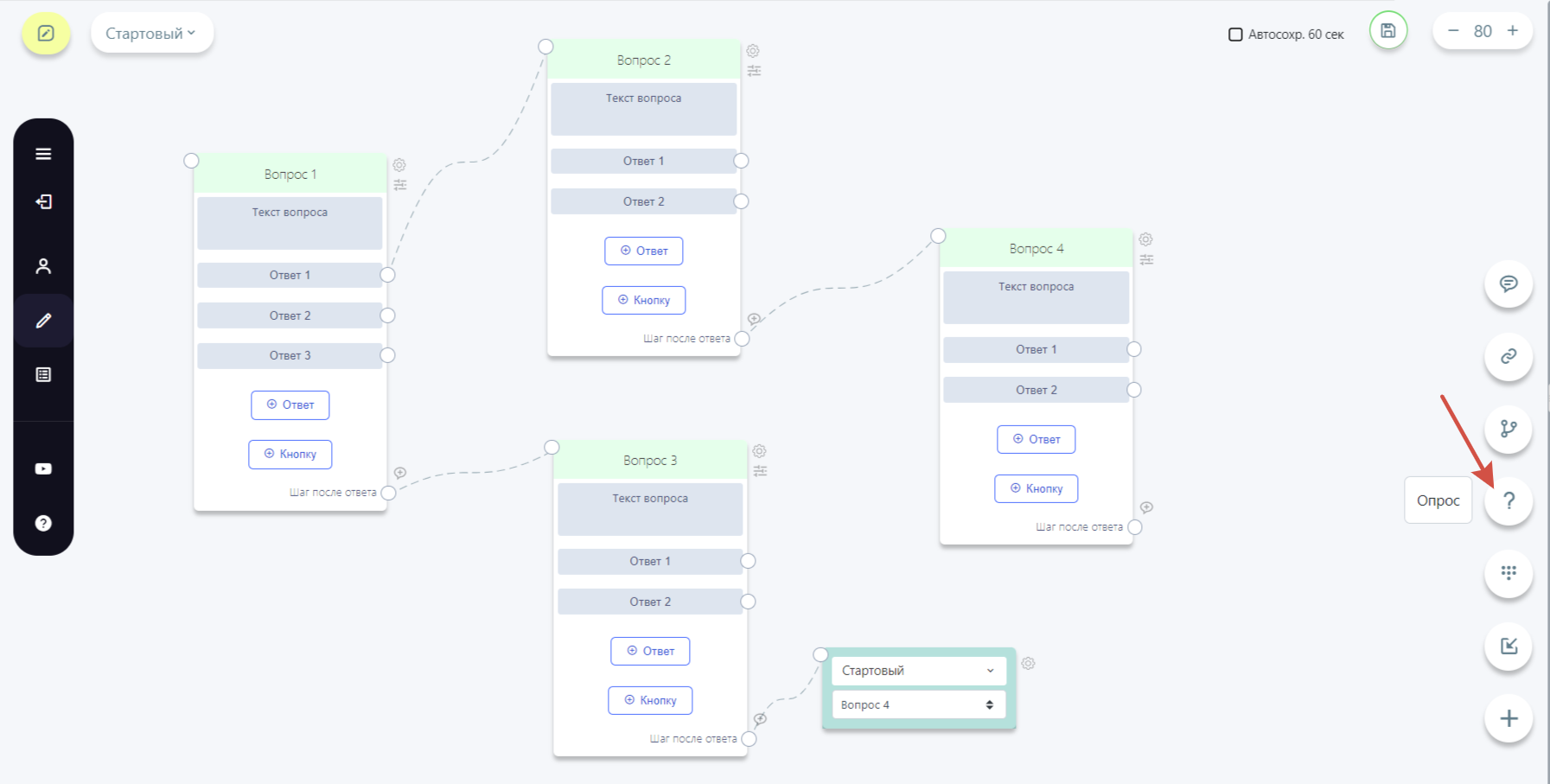Open sliders options icon of Вопрос 1
This screenshot has height=784, width=1550.
click(x=400, y=185)
